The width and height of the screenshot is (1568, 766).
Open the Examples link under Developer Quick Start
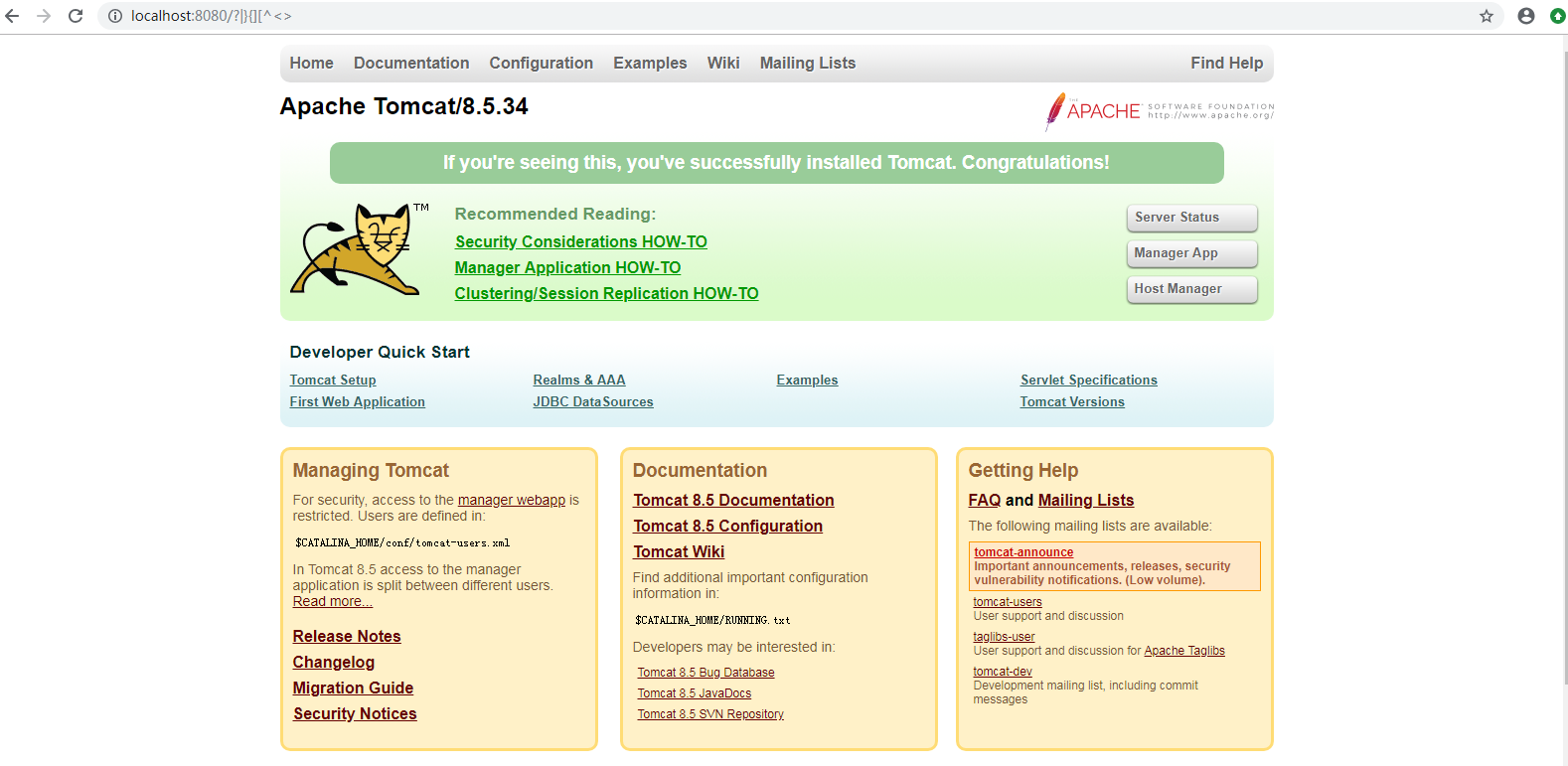[x=807, y=380]
